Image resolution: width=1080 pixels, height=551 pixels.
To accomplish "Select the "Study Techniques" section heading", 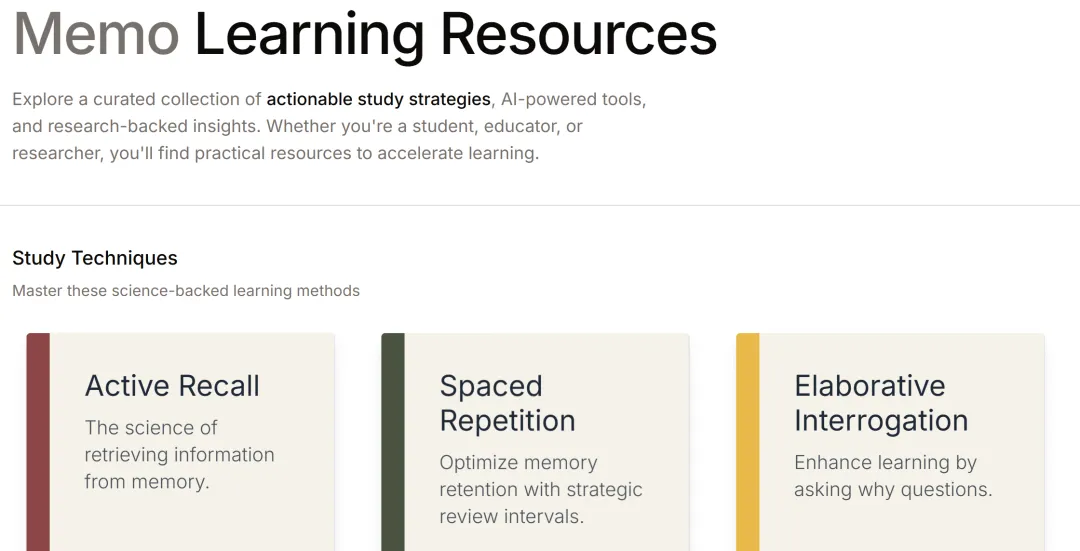I will (x=95, y=258).
